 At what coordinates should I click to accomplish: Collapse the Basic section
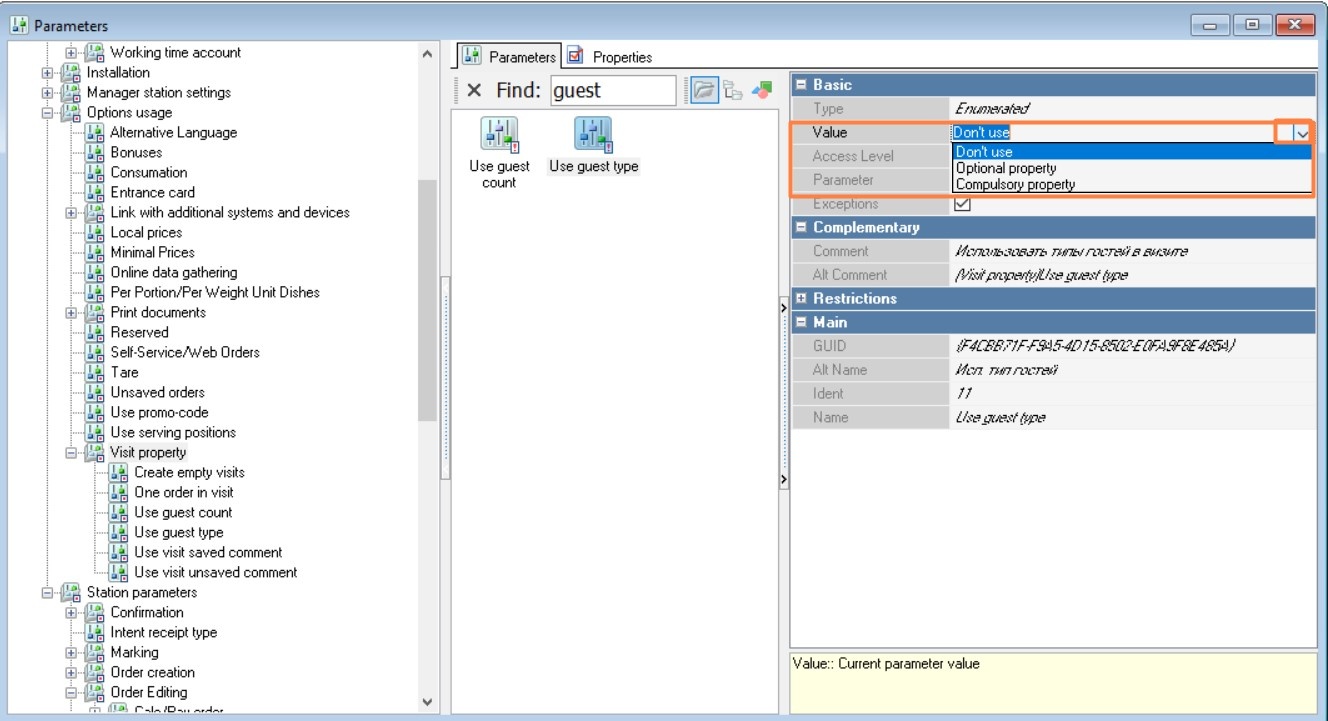(800, 85)
